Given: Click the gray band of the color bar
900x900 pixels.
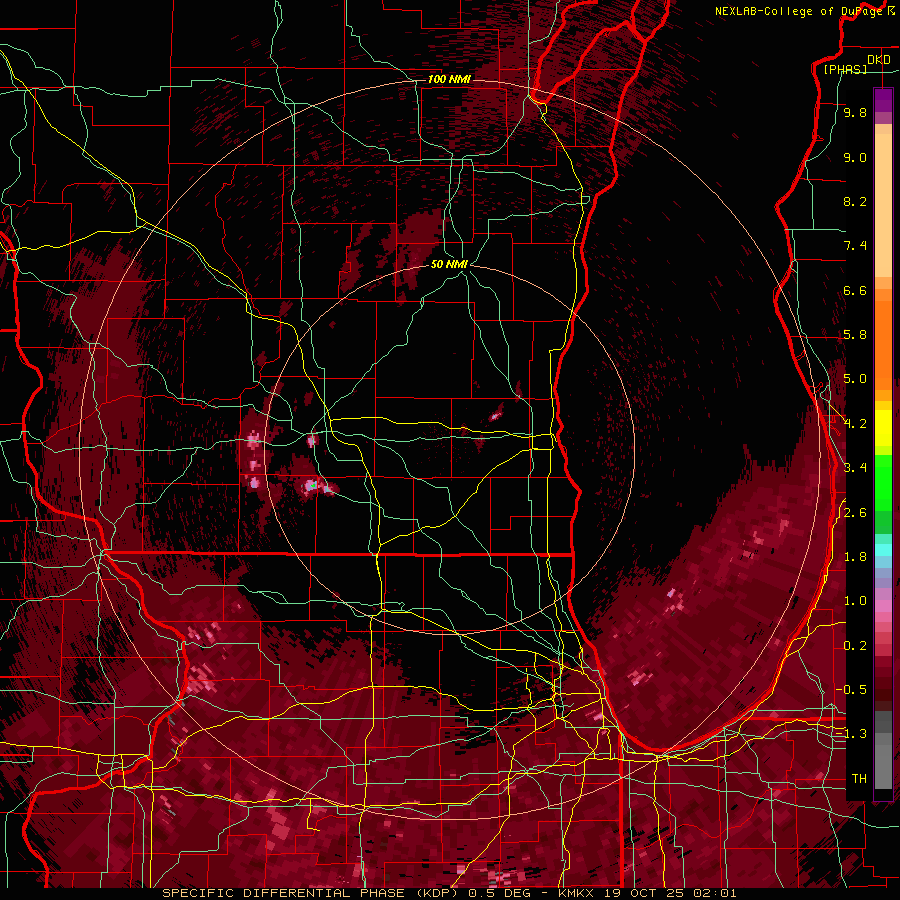Looking at the screenshot, I should (x=883, y=752).
